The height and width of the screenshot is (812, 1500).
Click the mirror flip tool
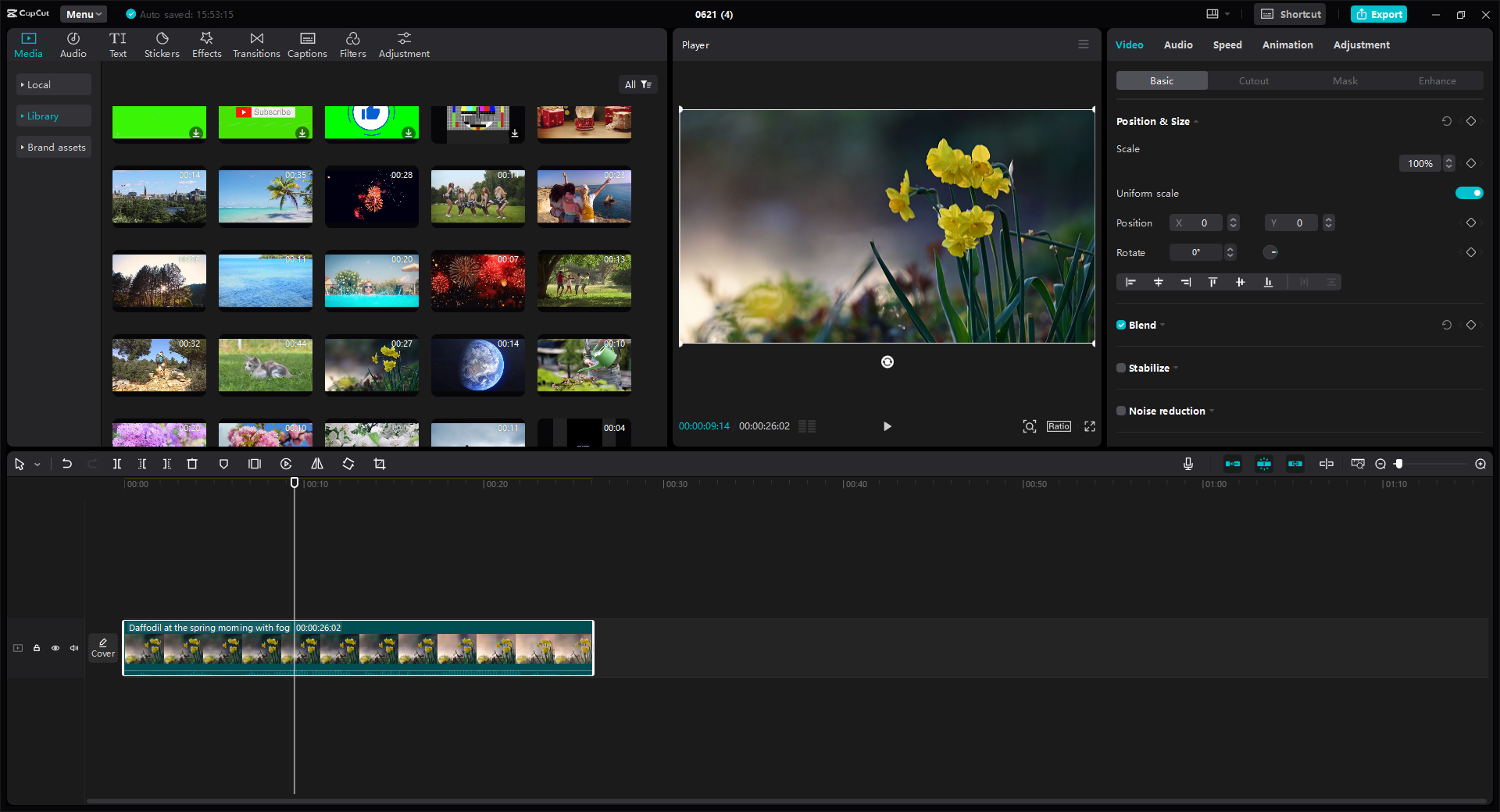[x=317, y=464]
